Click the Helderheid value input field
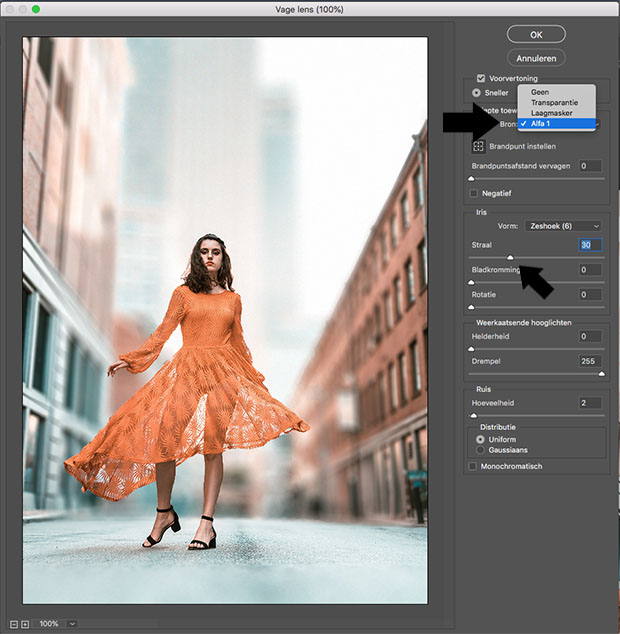The image size is (620, 634). click(x=590, y=336)
